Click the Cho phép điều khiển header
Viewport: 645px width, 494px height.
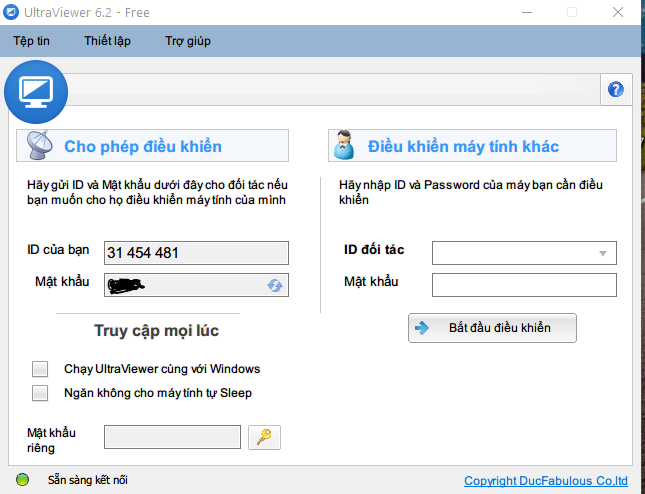(x=152, y=146)
